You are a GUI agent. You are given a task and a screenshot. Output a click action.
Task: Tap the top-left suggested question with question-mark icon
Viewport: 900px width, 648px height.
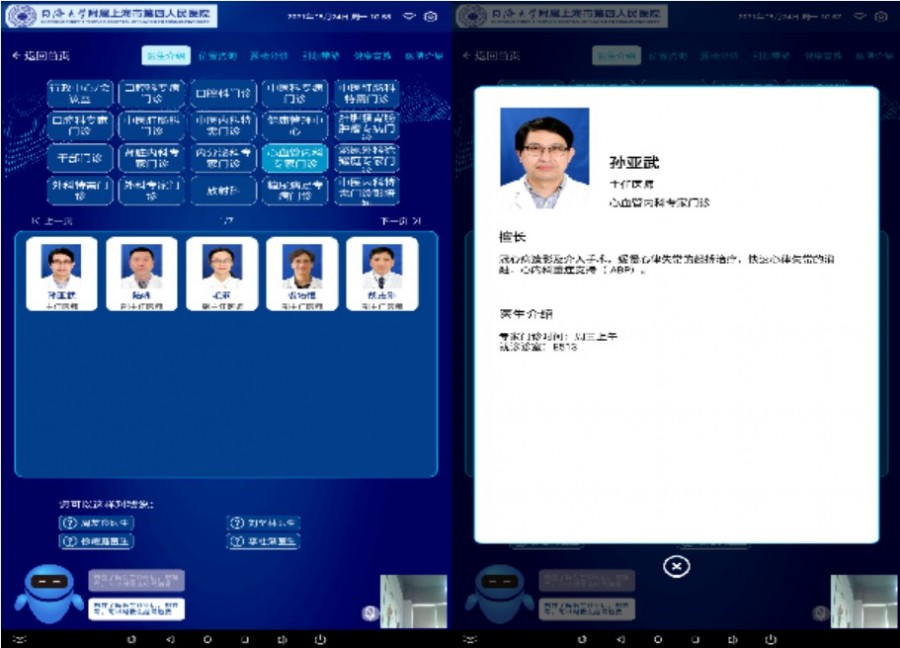pyautogui.click(x=97, y=523)
